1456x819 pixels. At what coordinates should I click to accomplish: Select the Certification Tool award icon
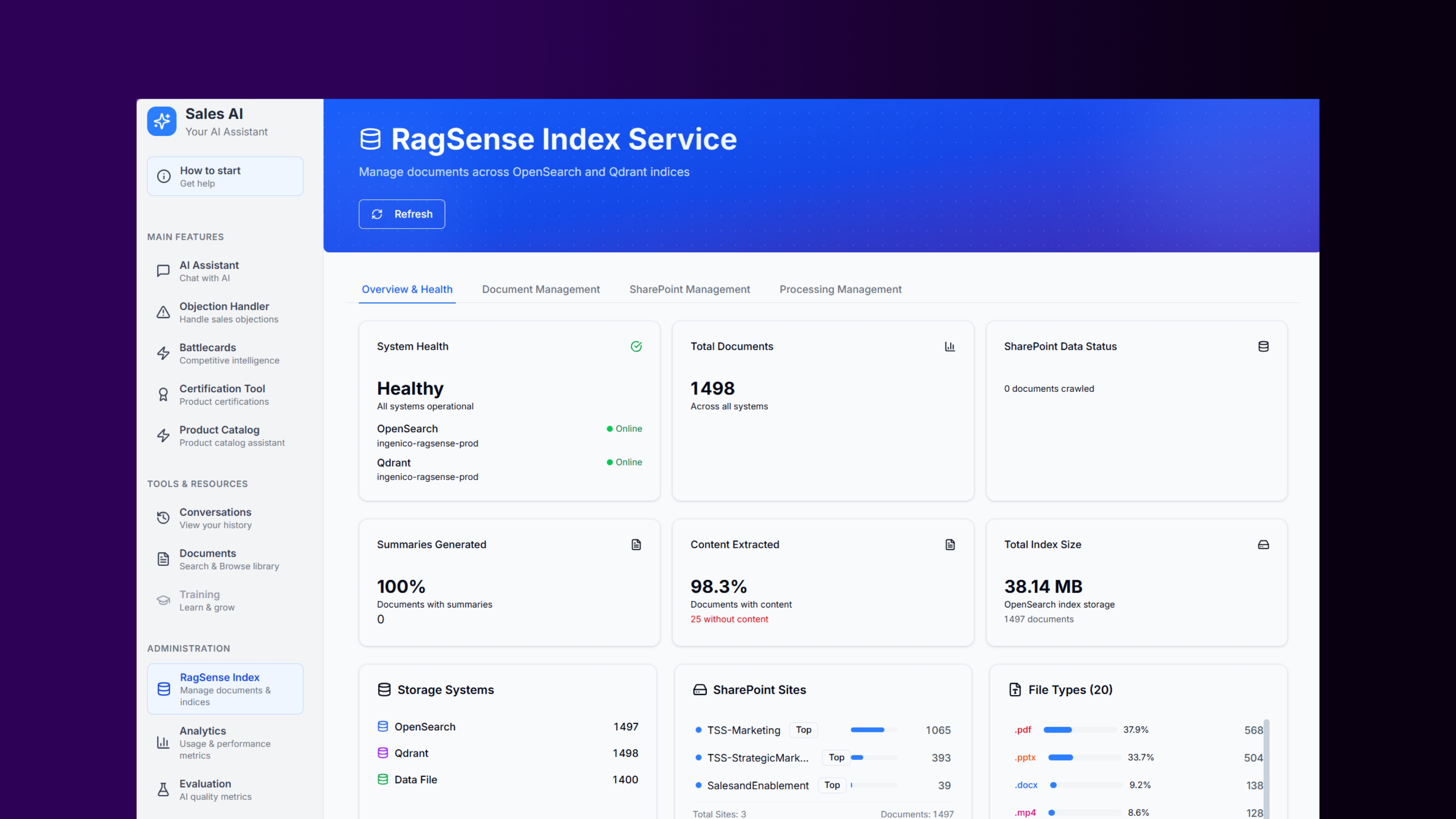click(163, 394)
